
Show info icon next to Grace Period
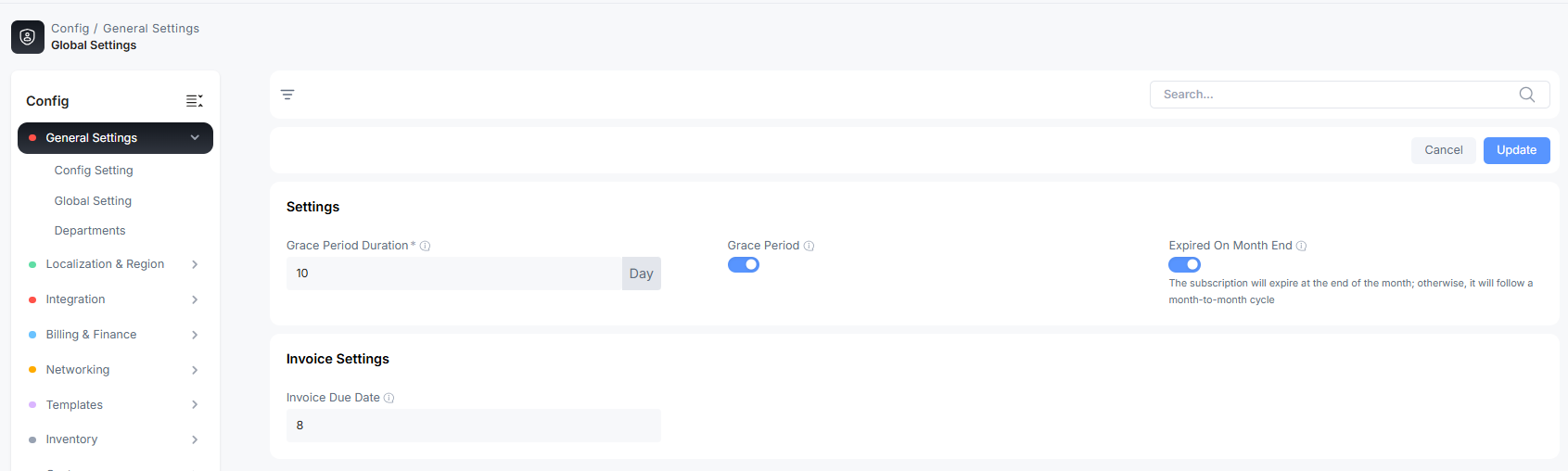(x=809, y=246)
